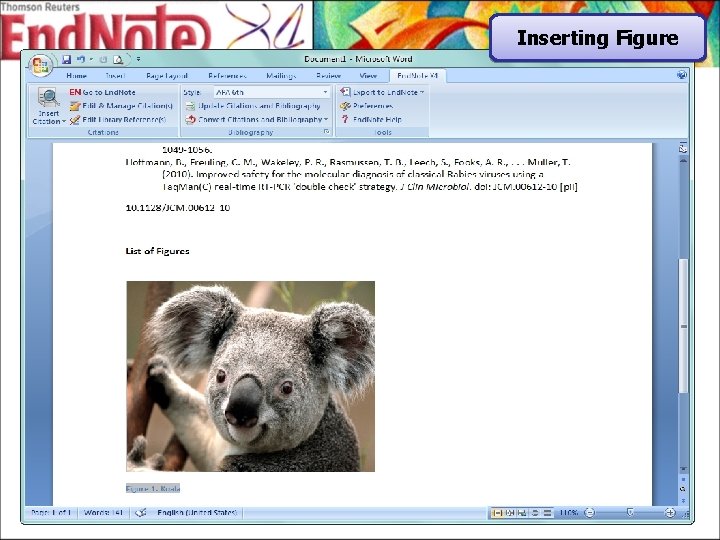720x540 pixels.
Task: Switch to Draft view
Action: (547, 513)
